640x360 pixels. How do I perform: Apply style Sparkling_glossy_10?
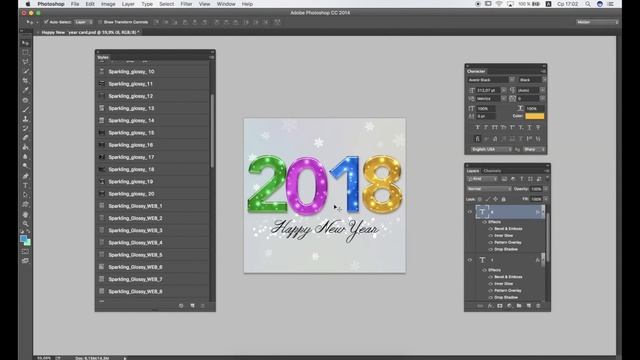coord(153,71)
